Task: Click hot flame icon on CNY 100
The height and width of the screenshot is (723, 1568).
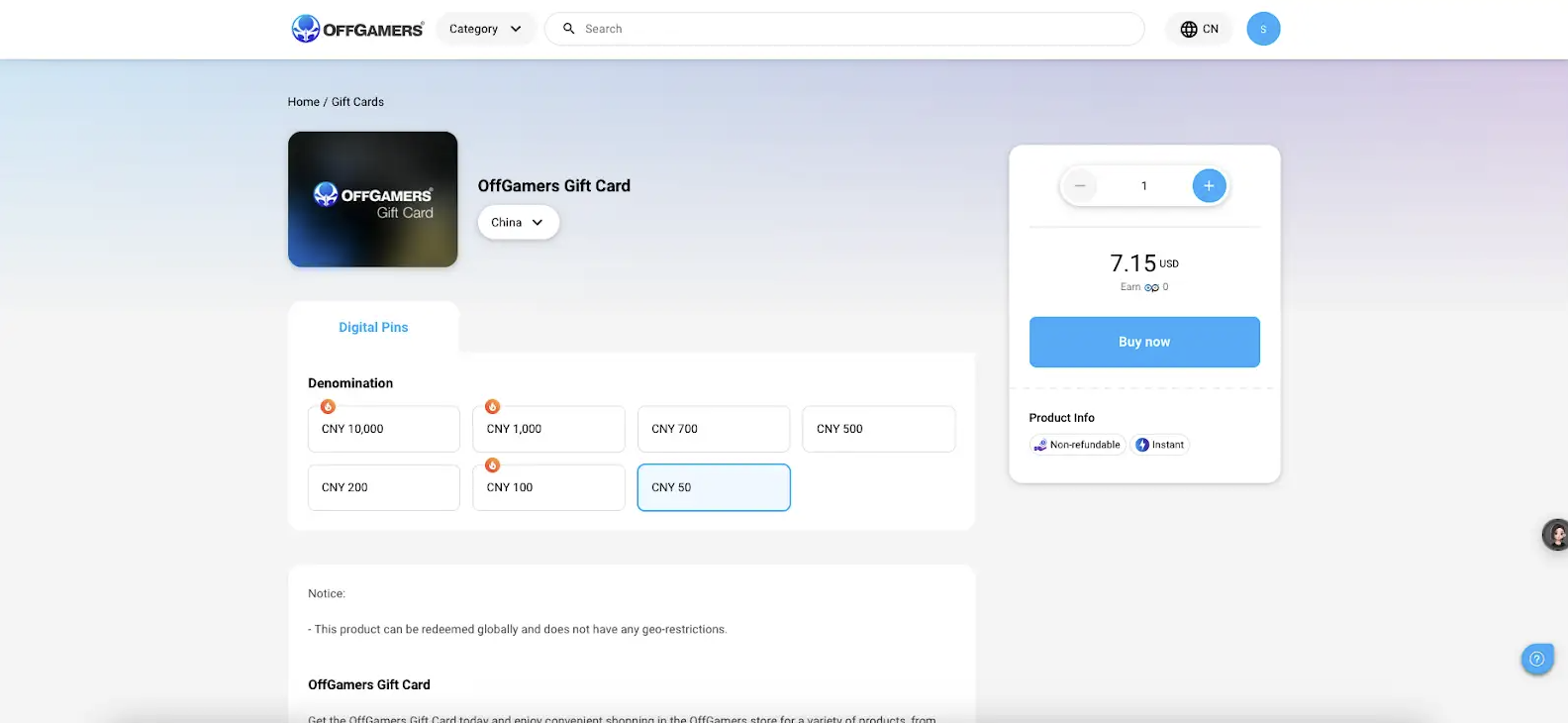Action: tap(492, 465)
